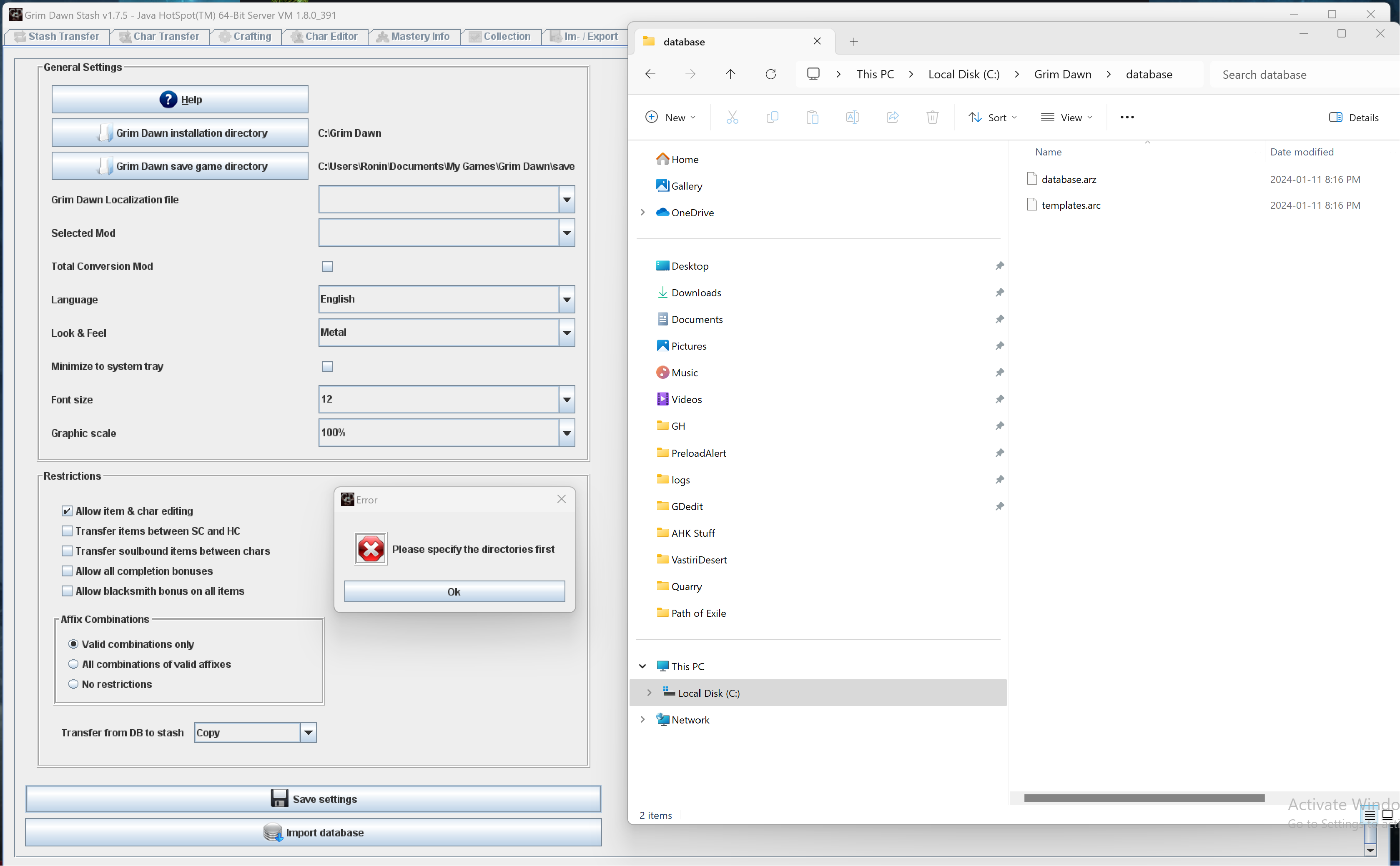Select the No restrictions radio button
Viewport: 1400px width, 866px height.
[x=73, y=684]
